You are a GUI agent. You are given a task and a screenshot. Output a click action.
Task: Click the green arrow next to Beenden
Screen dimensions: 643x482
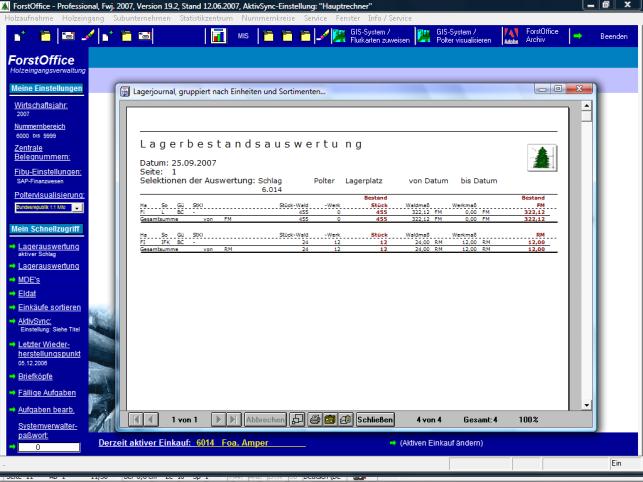(578, 36)
